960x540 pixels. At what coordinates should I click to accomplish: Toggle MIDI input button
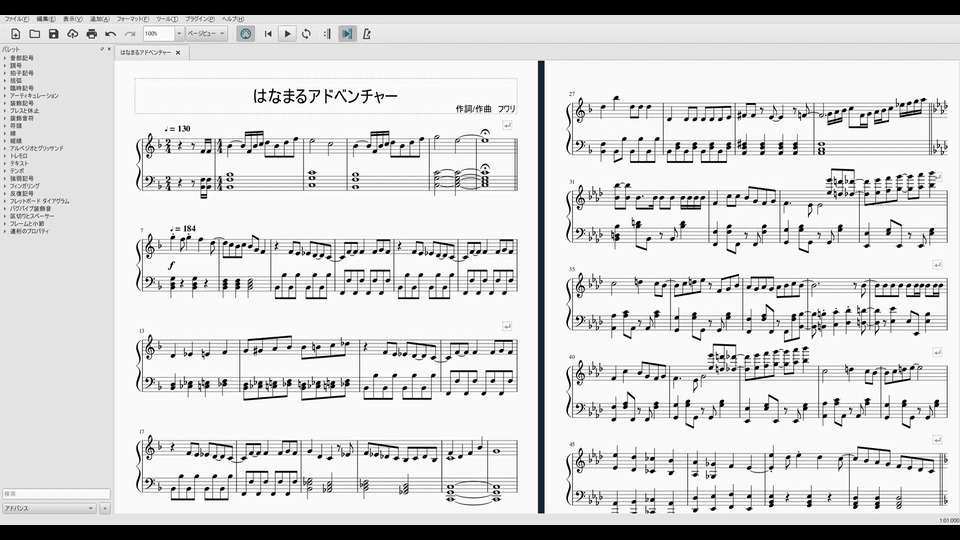coord(246,34)
